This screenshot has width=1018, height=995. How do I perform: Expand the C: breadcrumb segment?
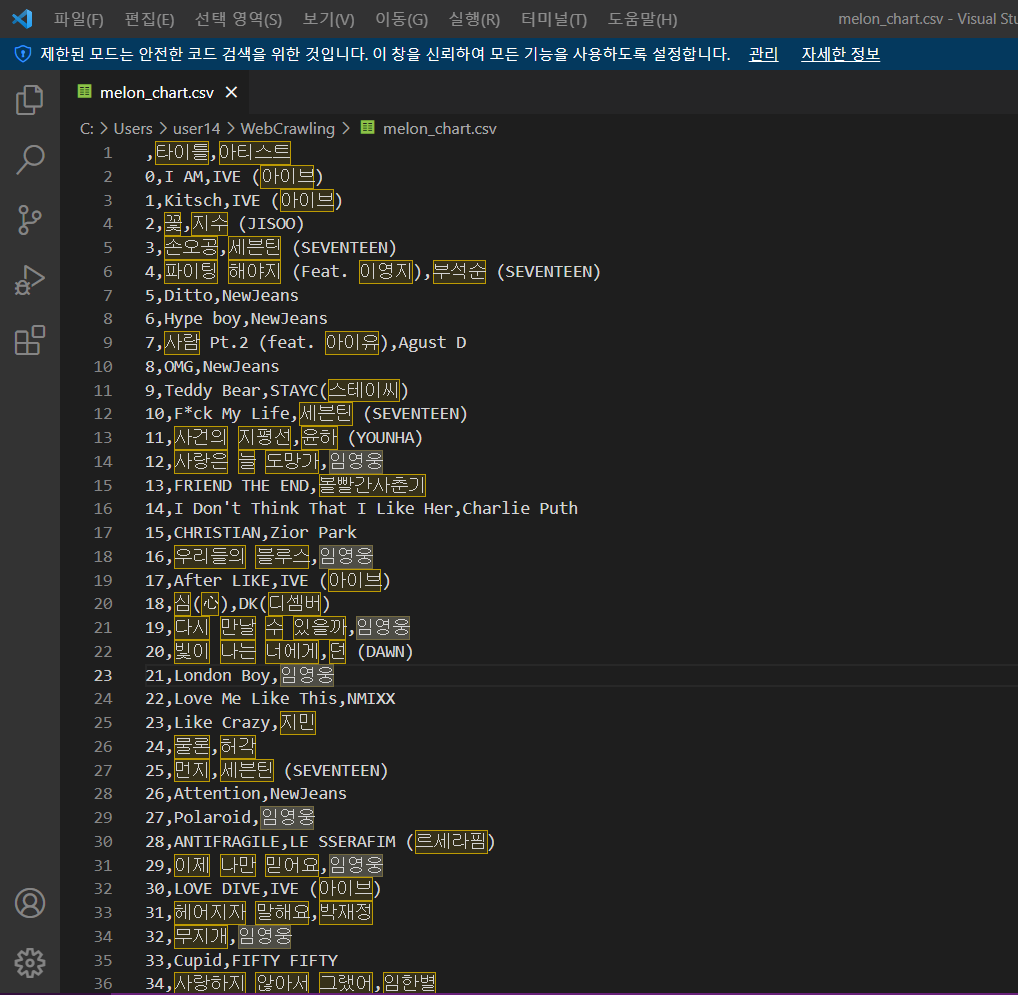click(86, 129)
